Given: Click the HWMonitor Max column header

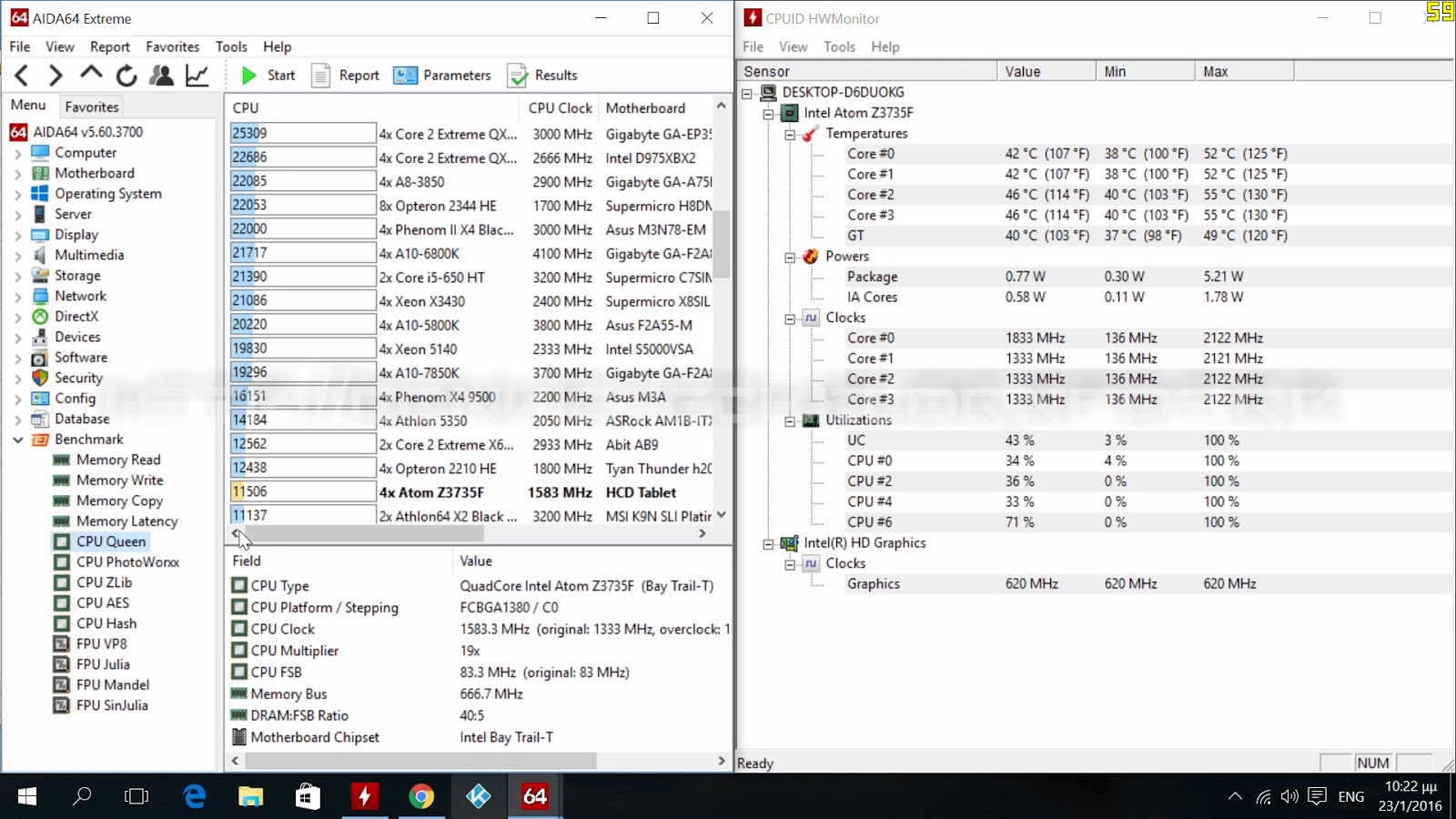Looking at the screenshot, I should (x=1243, y=71).
